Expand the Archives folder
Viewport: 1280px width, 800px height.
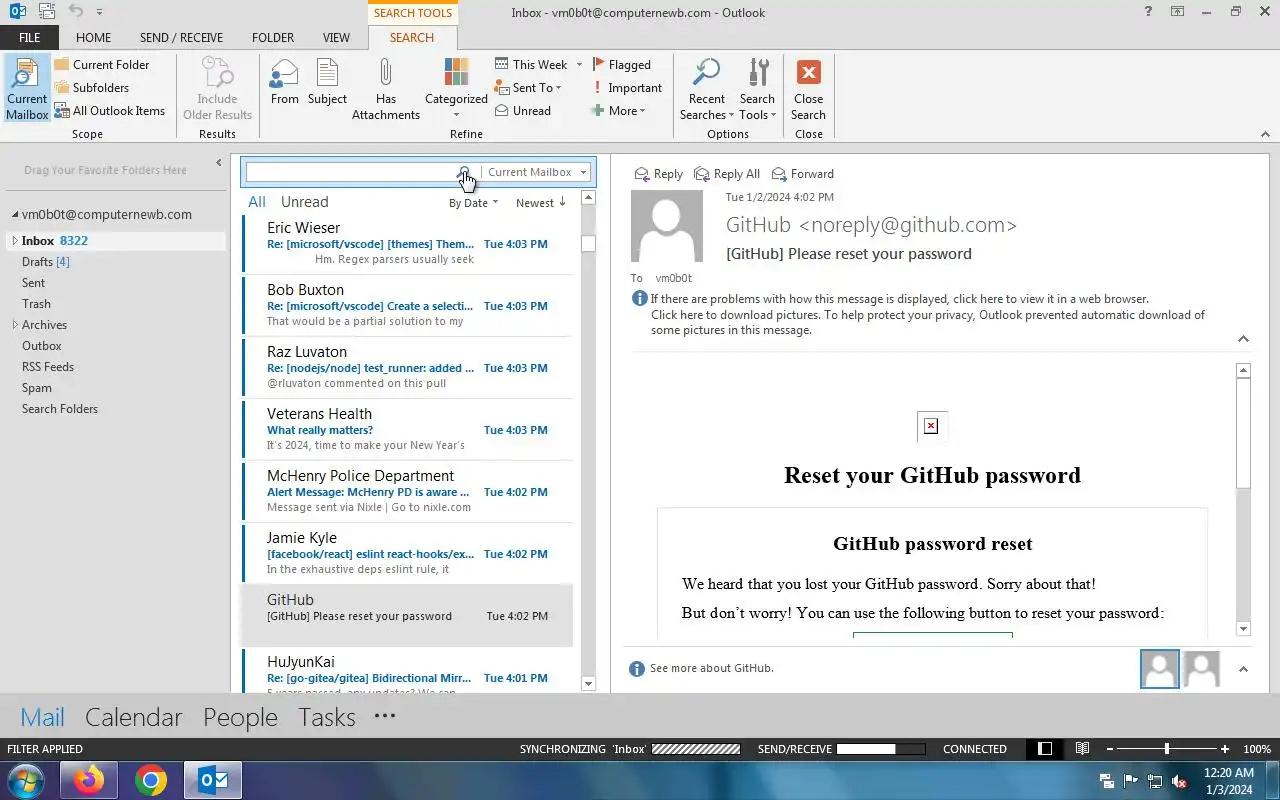point(15,325)
